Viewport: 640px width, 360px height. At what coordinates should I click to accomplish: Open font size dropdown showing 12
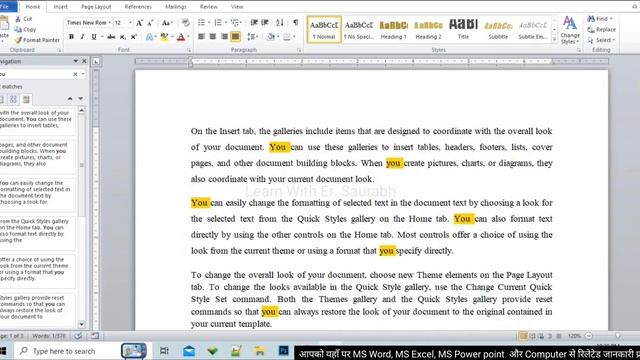(x=130, y=23)
